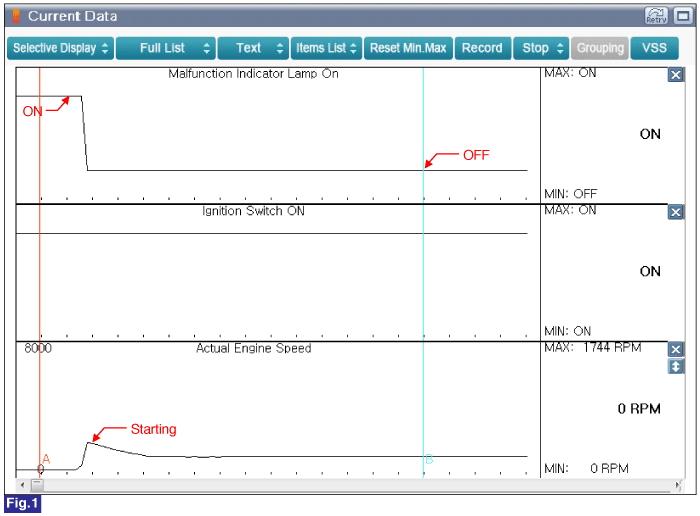Click the Reset Min.Max button
This screenshot has width=700, height=516.
coord(408,48)
